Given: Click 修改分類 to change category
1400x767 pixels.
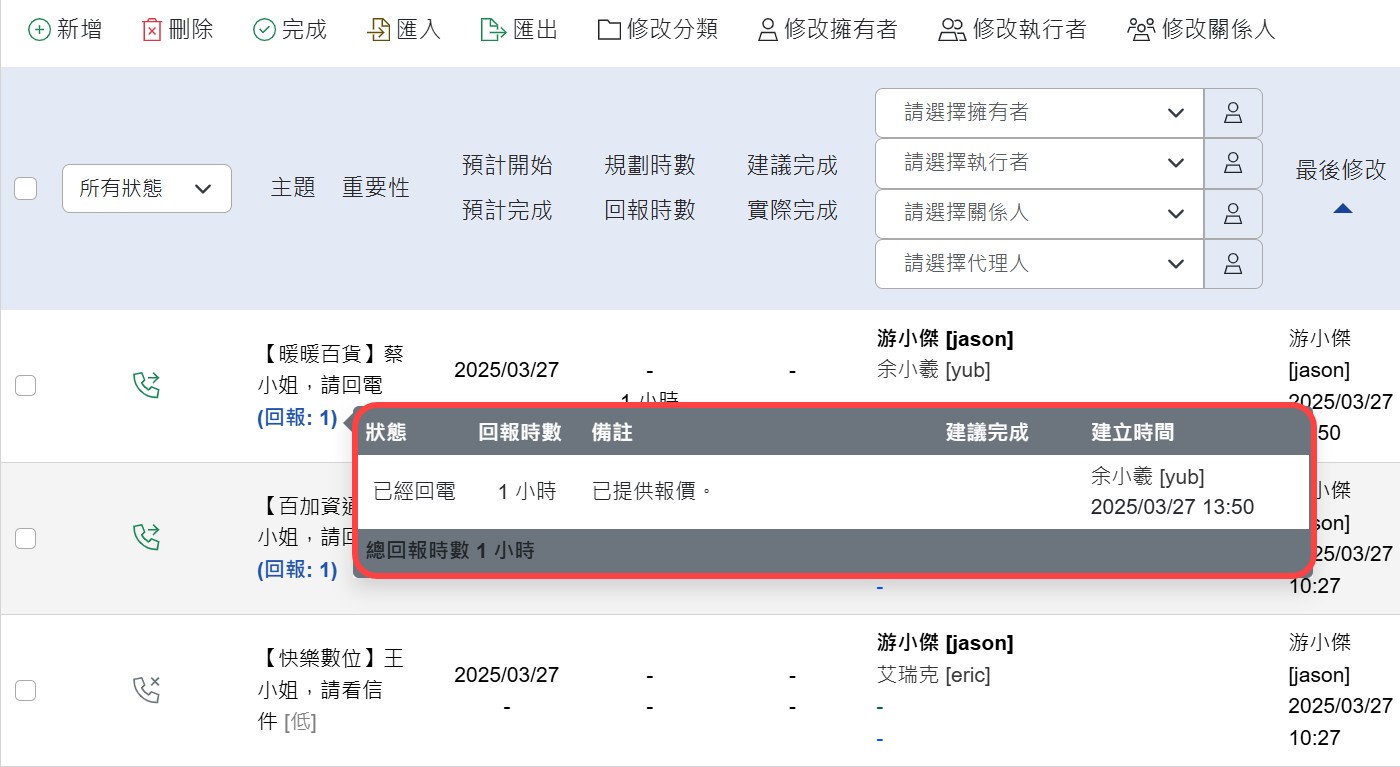Looking at the screenshot, I should 658,30.
